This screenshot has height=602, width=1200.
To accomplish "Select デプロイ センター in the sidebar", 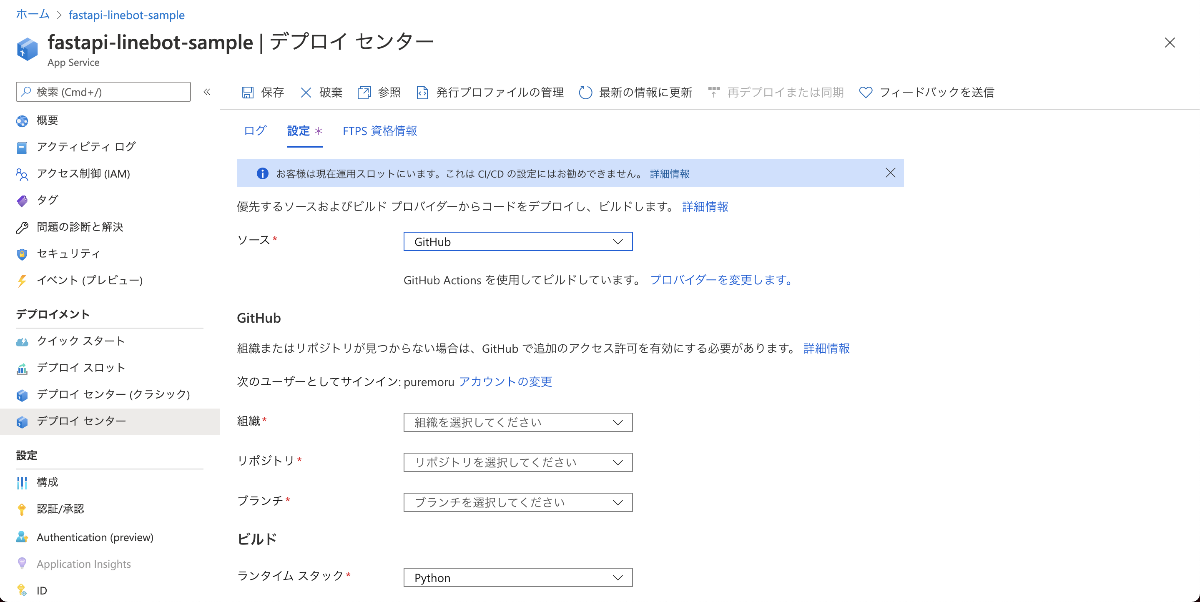I will click(110, 421).
